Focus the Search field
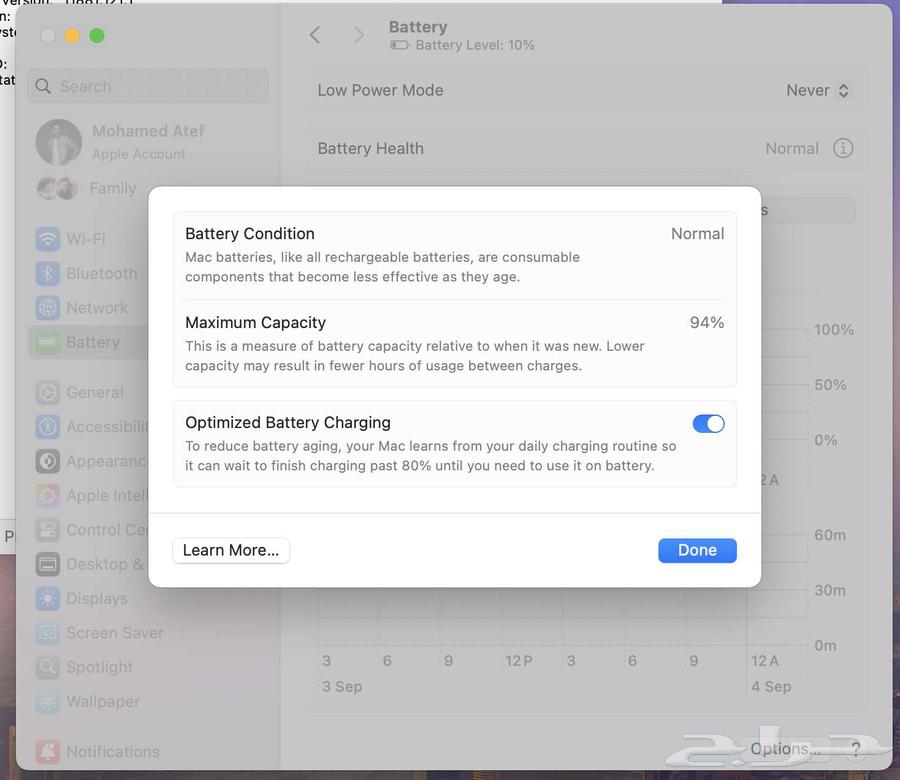 pos(150,86)
